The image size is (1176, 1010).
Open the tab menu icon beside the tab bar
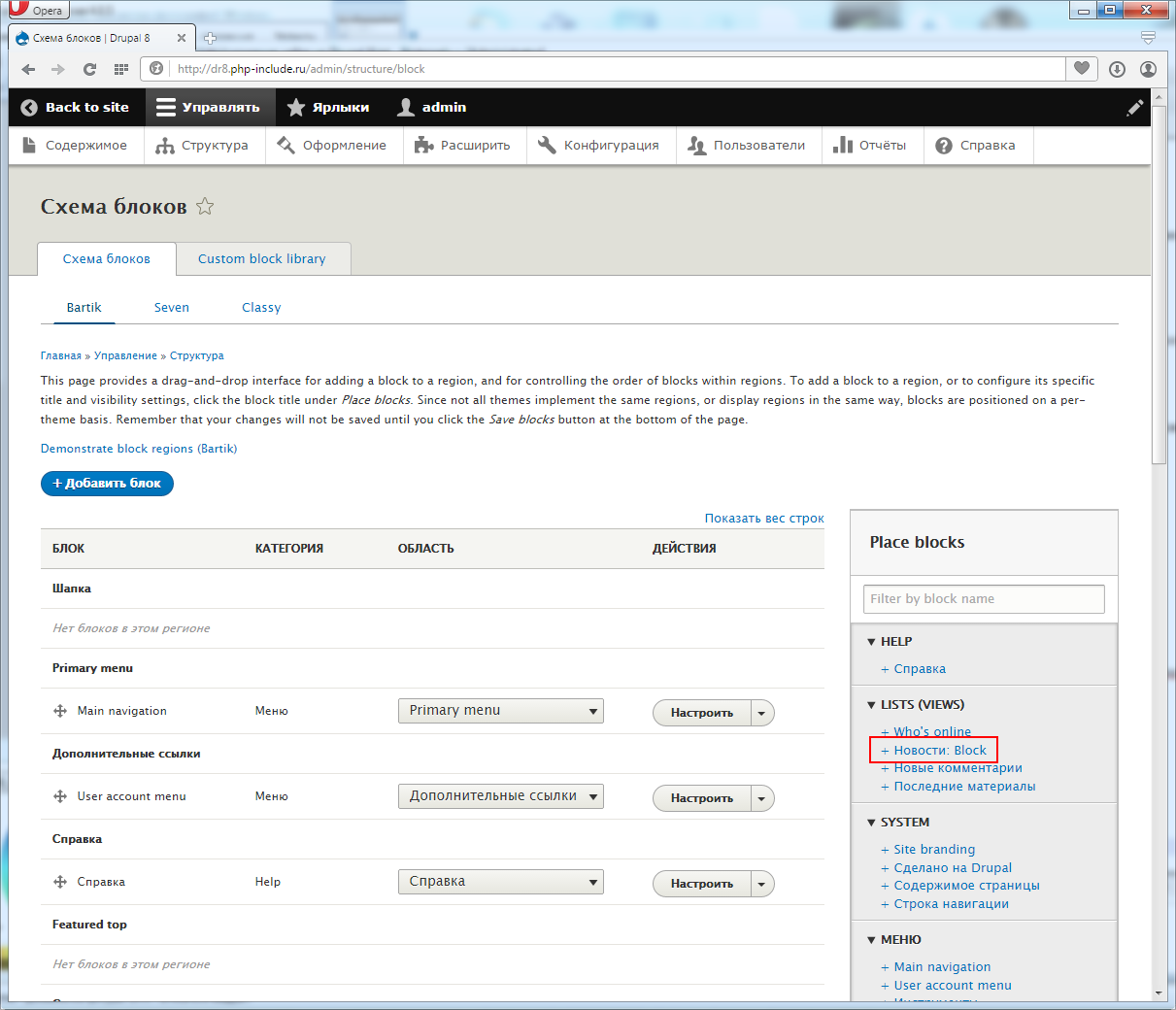point(1148,38)
